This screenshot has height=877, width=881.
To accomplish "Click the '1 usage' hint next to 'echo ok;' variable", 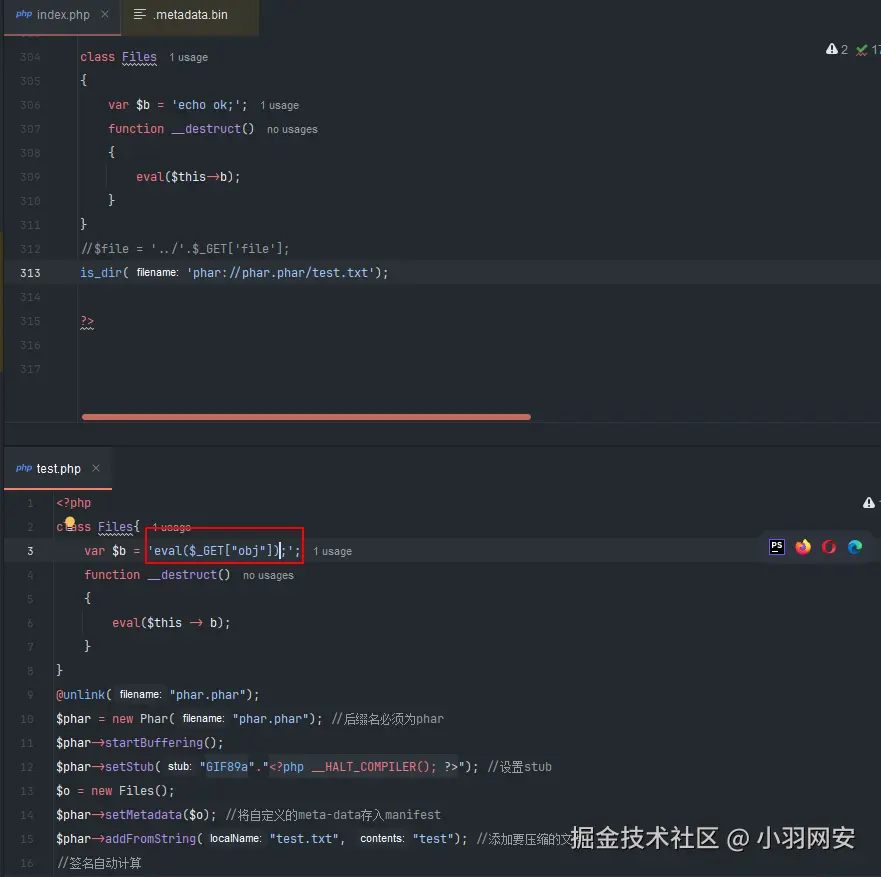I will point(279,105).
